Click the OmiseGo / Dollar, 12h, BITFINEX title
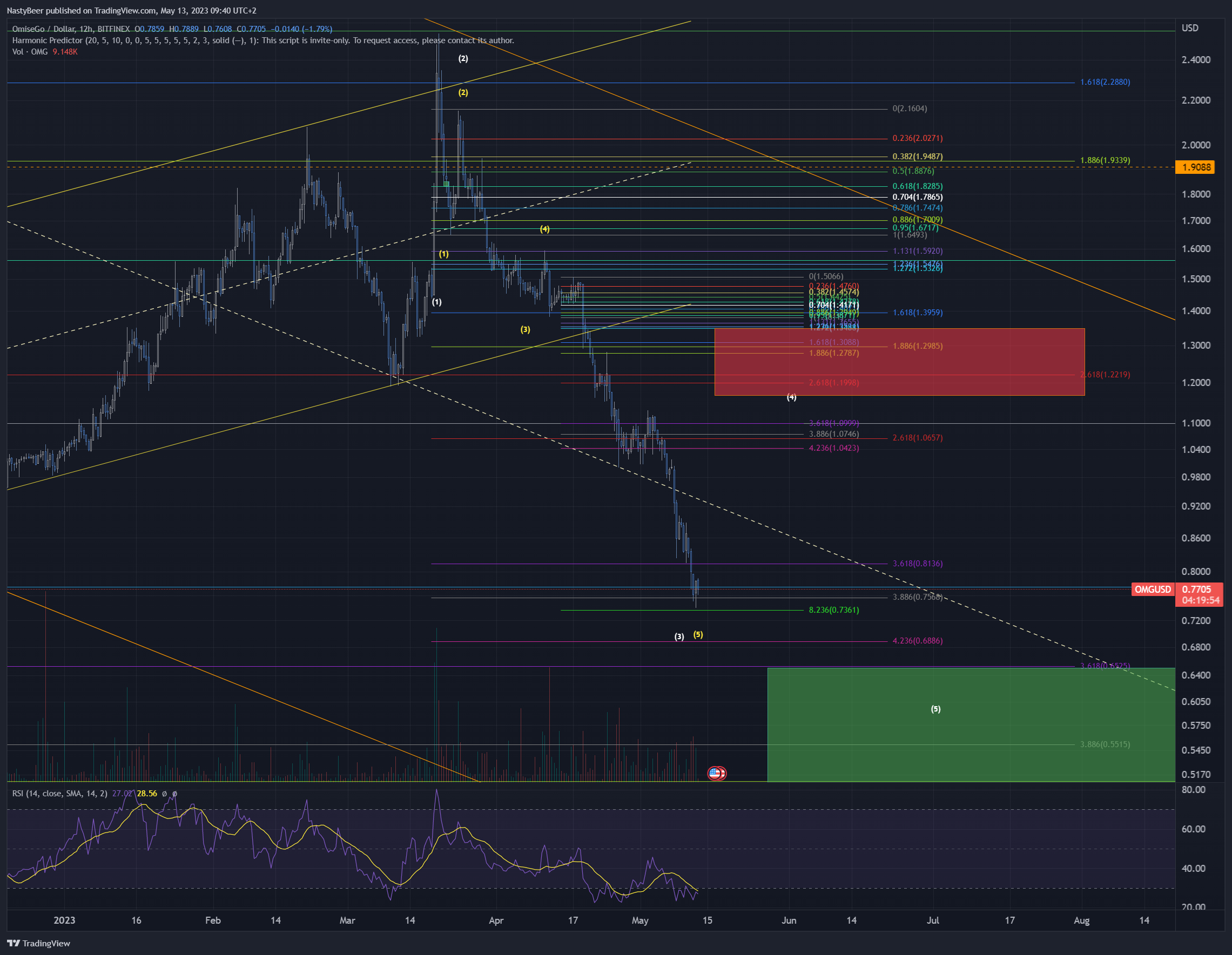1232x955 pixels. pyautogui.click(x=71, y=29)
